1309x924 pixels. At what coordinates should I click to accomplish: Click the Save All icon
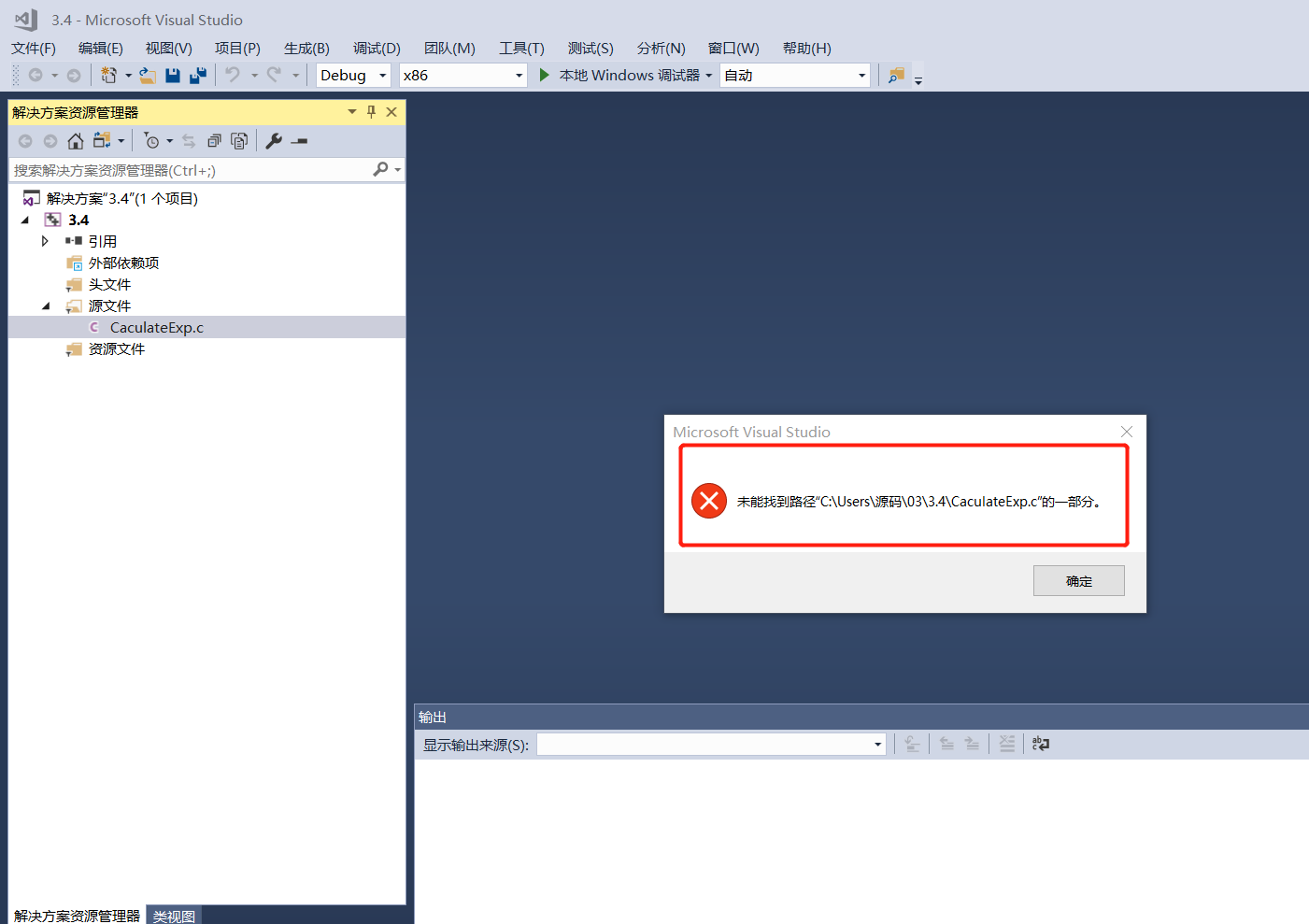point(198,76)
